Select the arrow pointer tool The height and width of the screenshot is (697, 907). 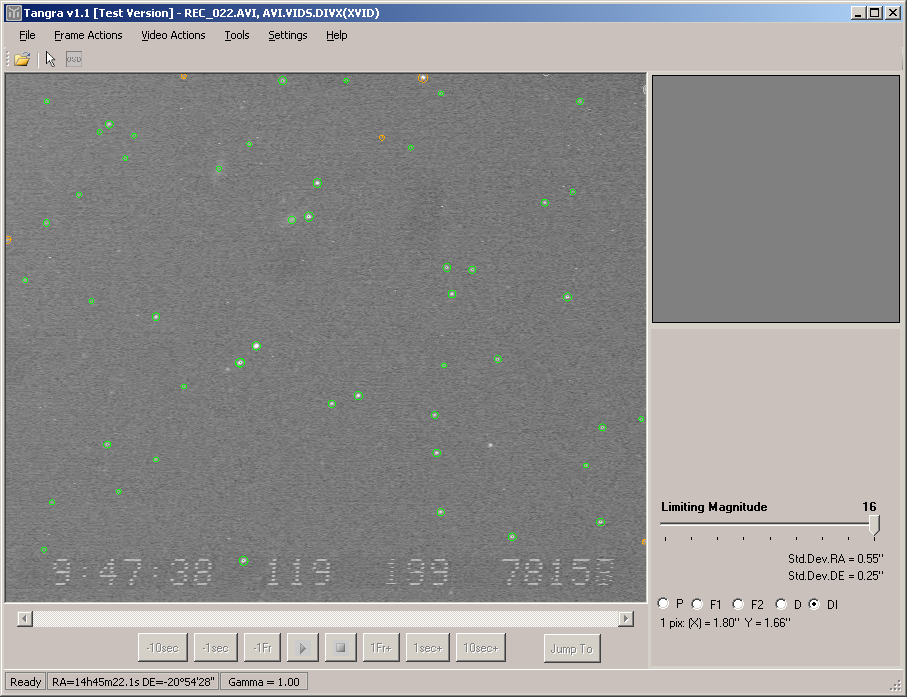point(50,59)
